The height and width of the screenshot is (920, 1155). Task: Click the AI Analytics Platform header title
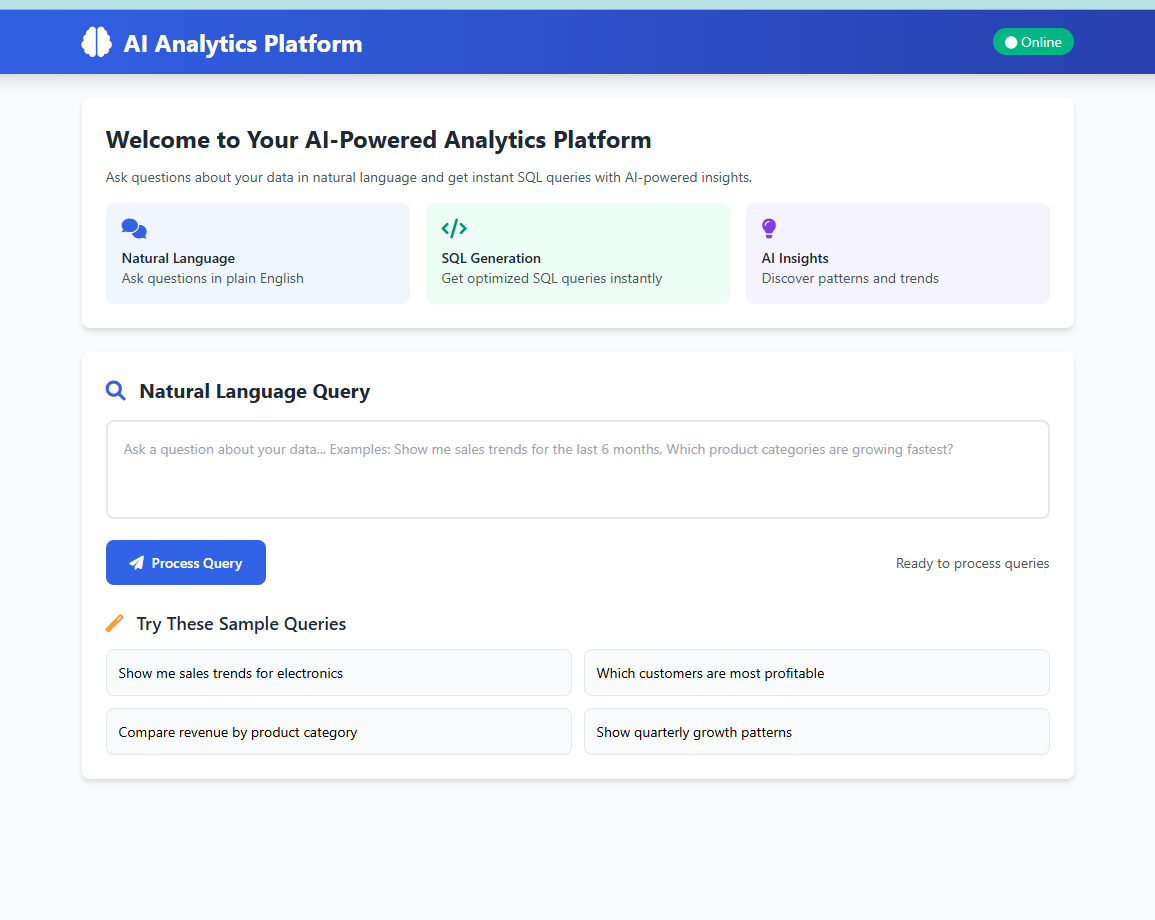[243, 43]
